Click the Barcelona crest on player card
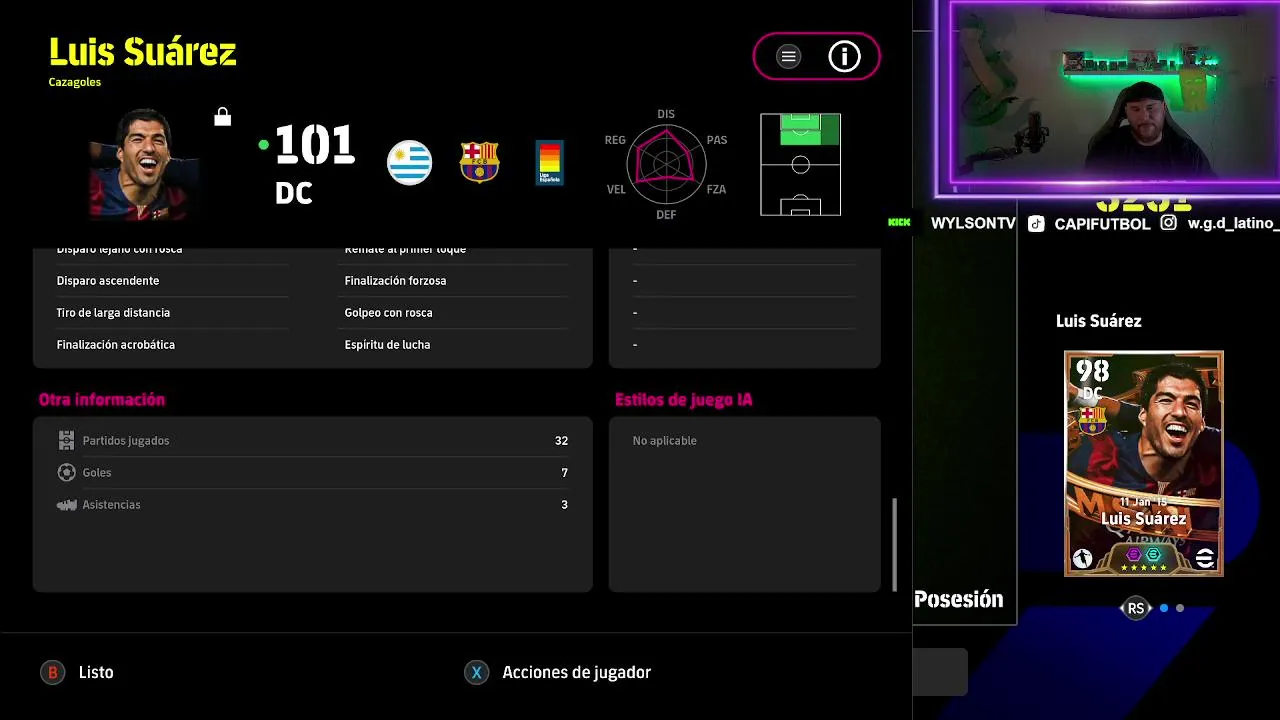 click(1091, 419)
